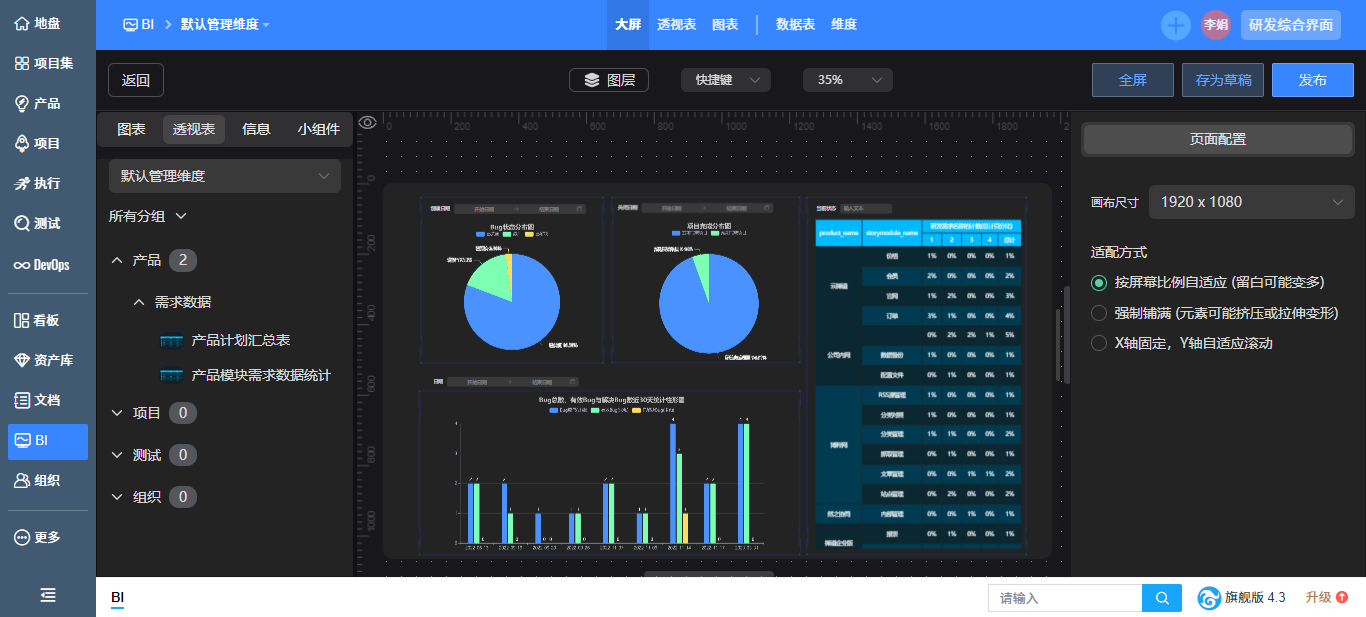The image size is (1366, 617).
Task: Click the 发布 publish button
Action: (1313, 80)
